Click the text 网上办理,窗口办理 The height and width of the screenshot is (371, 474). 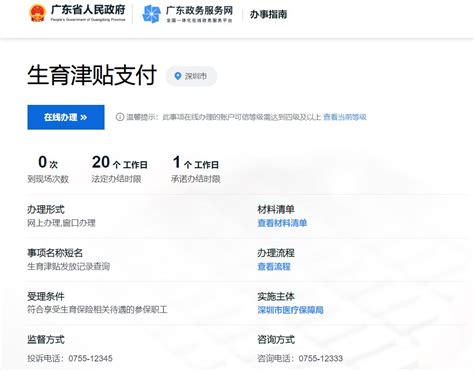pos(61,223)
